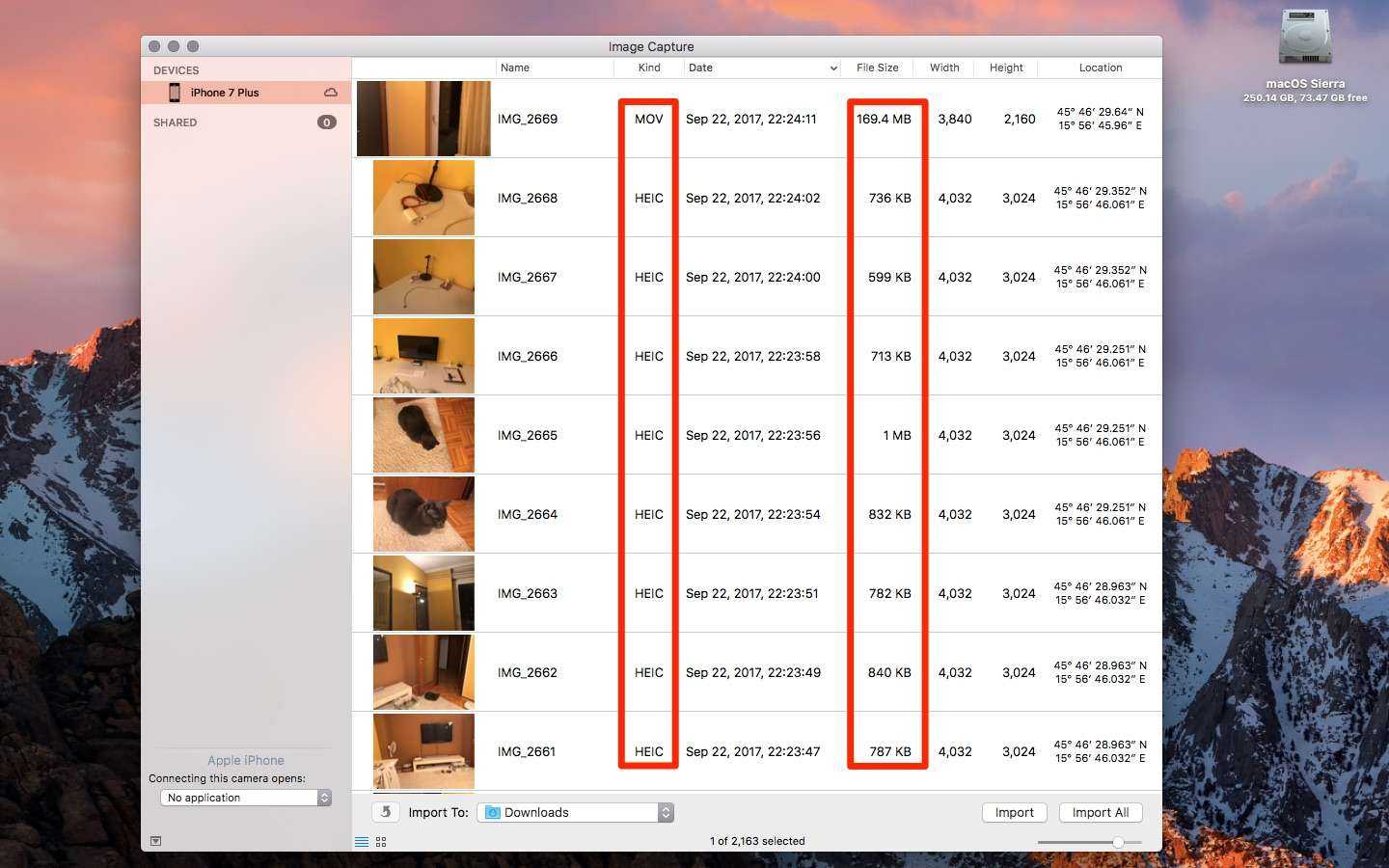Click the Date column sort arrow
Viewport: 1389px width, 868px height.
(833, 68)
